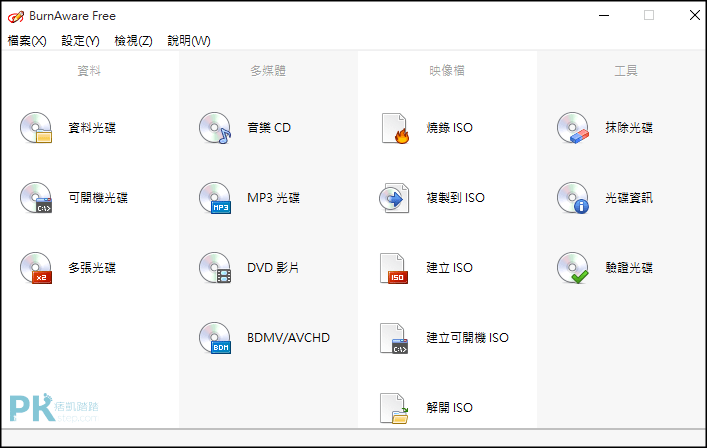
Task: Click the 工具 column heading
Action: [626, 71]
